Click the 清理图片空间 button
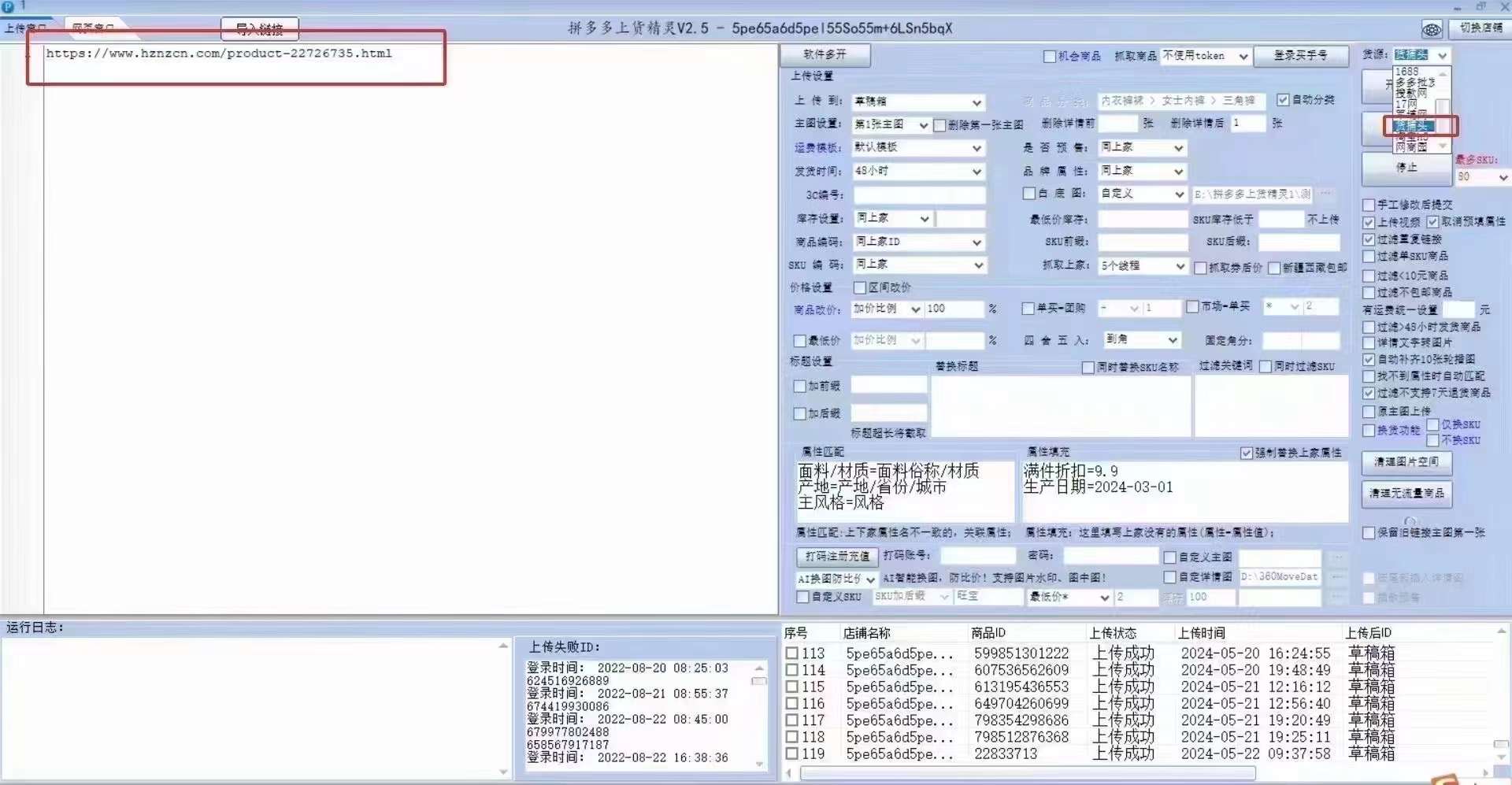 tap(1406, 462)
